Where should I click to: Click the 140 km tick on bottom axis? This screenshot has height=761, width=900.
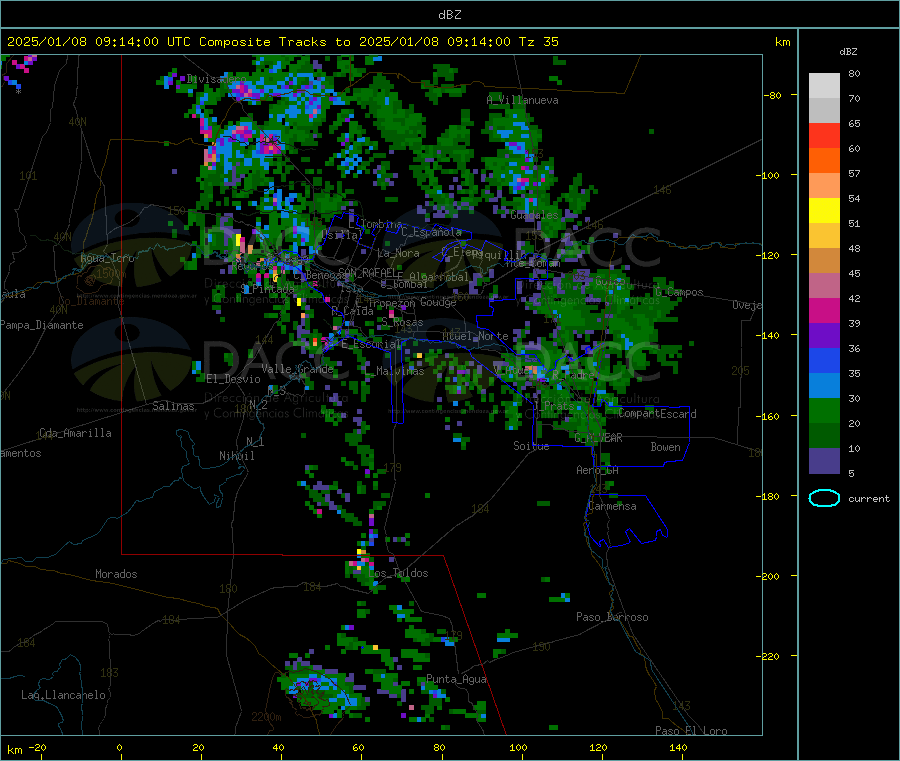(x=678, y=748)
